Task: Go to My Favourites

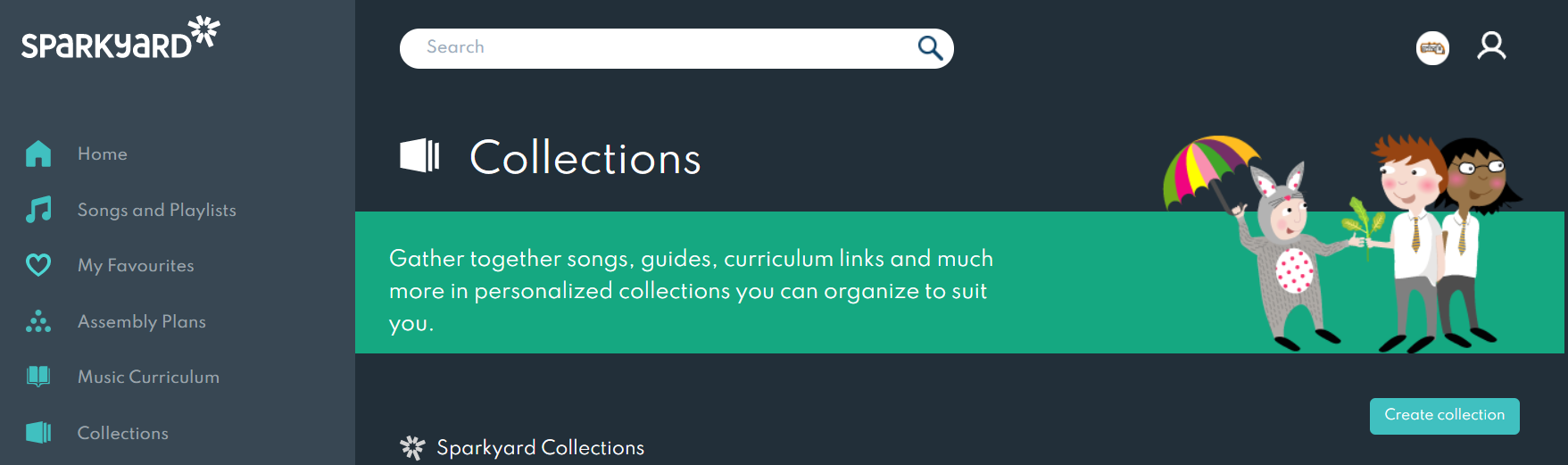Action: 136,265
